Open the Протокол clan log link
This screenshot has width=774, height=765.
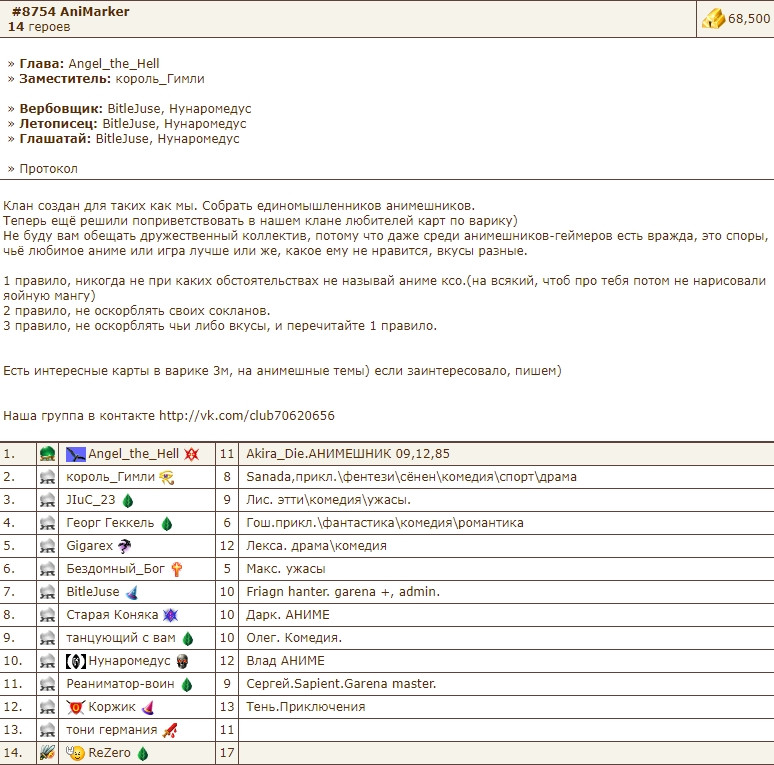[48, 169]
